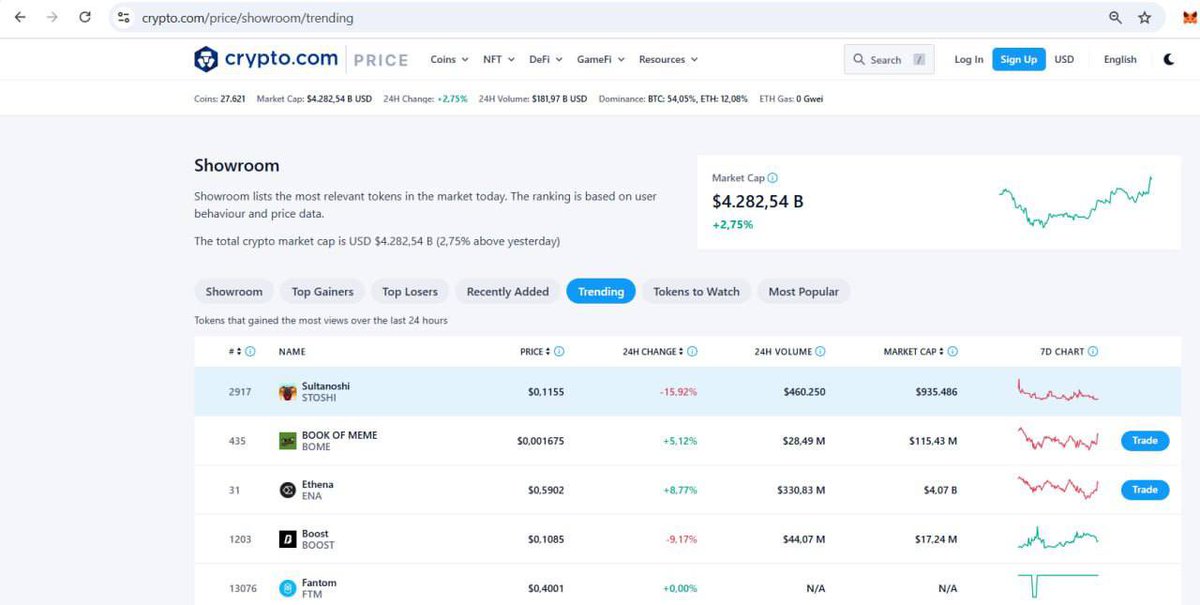
Task: Select the Trending tab
Action: [x=601, y=292]
